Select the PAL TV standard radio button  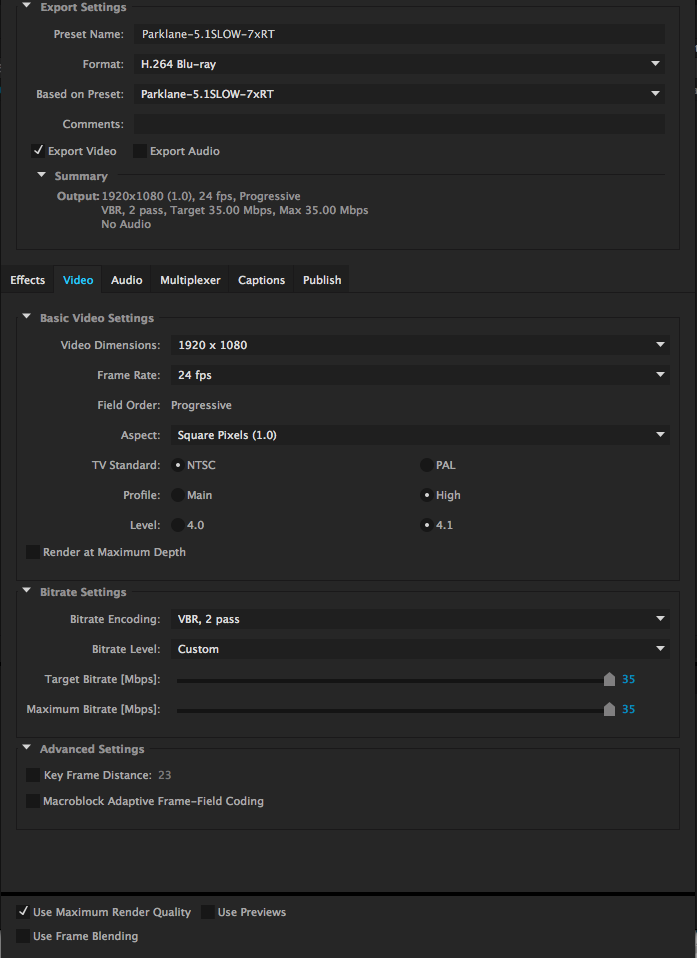[x=426, y=465]
